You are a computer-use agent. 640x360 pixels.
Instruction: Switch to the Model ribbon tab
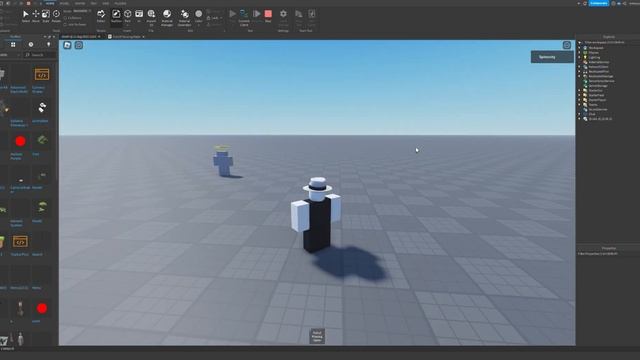pos(64,3)
